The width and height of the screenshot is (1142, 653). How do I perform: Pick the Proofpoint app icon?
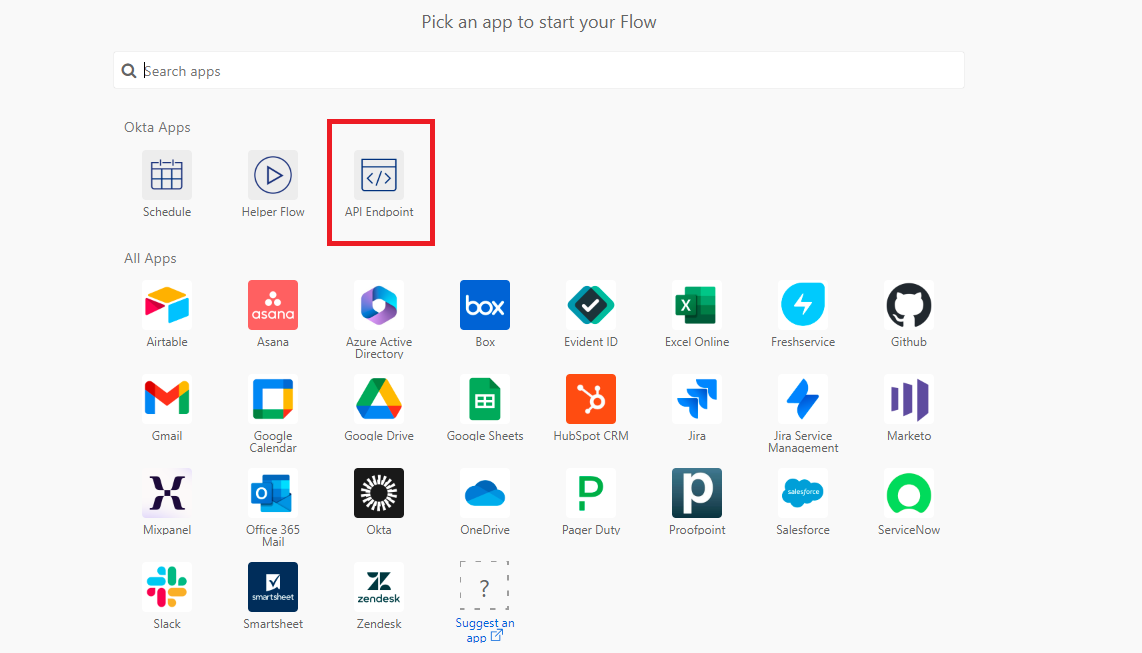tap(697, 493)
